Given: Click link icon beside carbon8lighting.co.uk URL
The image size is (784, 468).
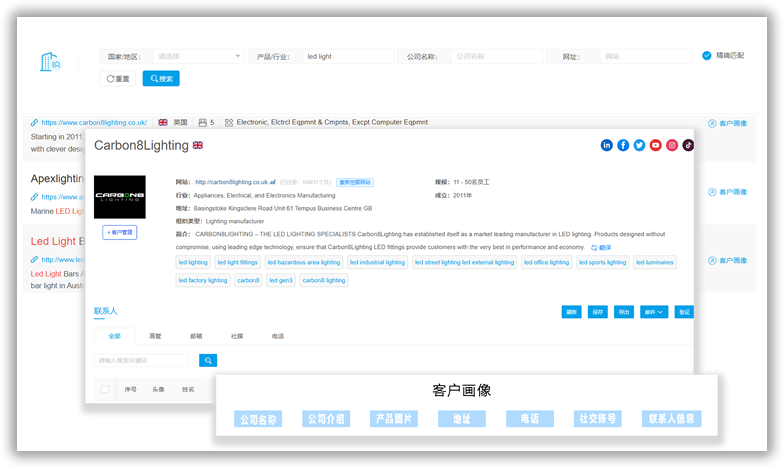Looking at the screenshot, I should [34, 122].
